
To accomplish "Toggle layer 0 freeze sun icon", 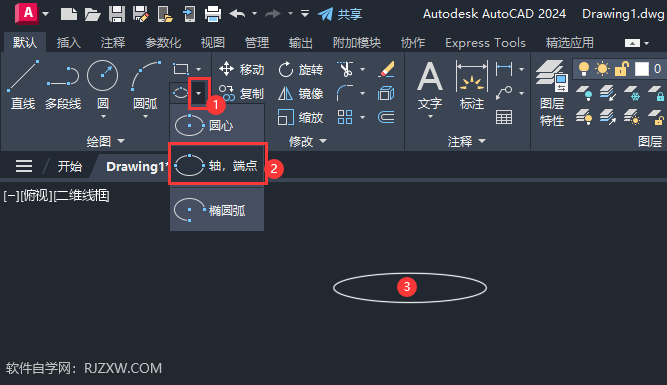I will (602, 68).
